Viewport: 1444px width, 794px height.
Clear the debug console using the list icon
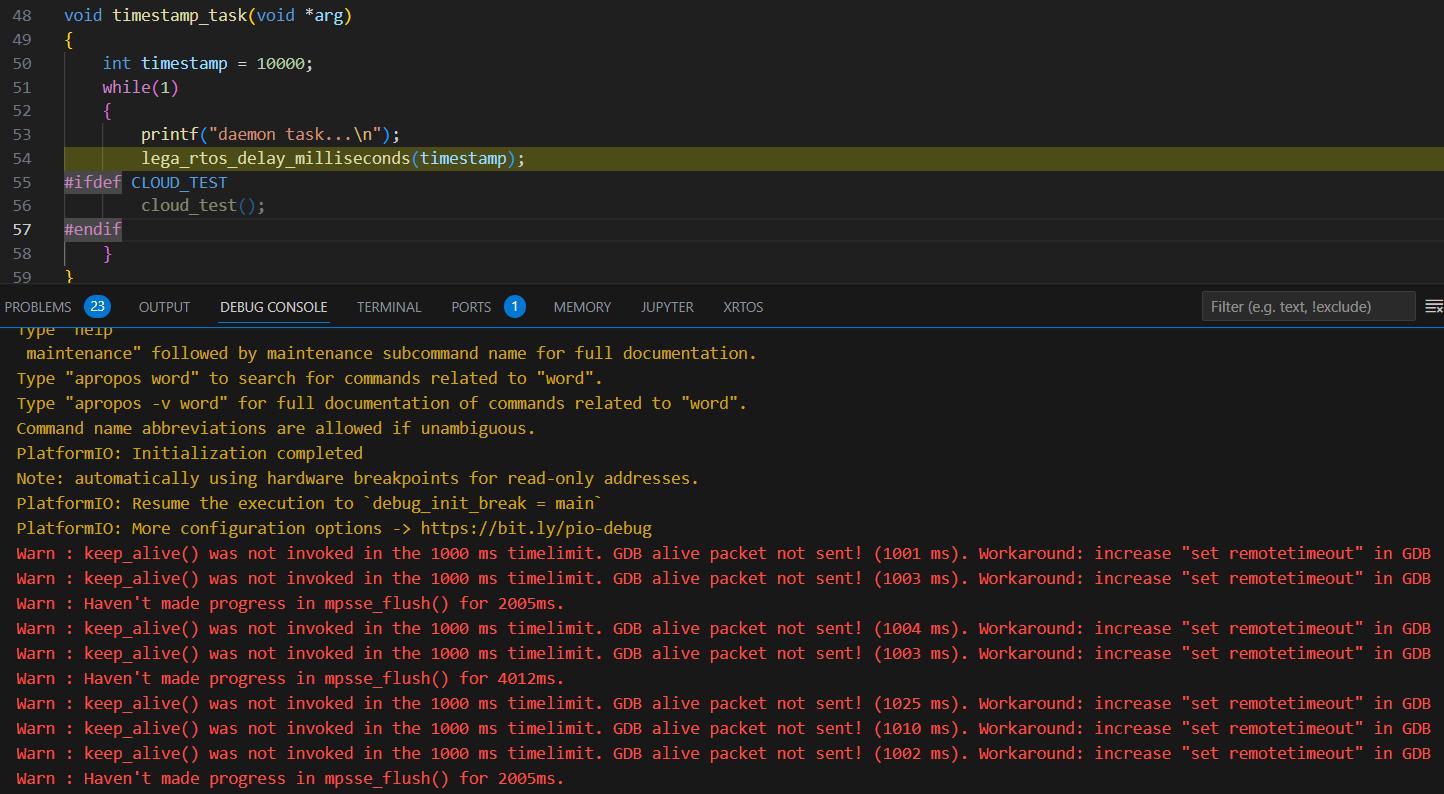tap(1433, 306)
